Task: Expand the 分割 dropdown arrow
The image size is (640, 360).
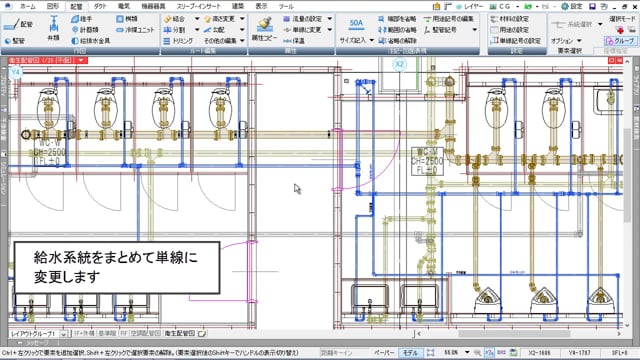Action: coord(197,30)
